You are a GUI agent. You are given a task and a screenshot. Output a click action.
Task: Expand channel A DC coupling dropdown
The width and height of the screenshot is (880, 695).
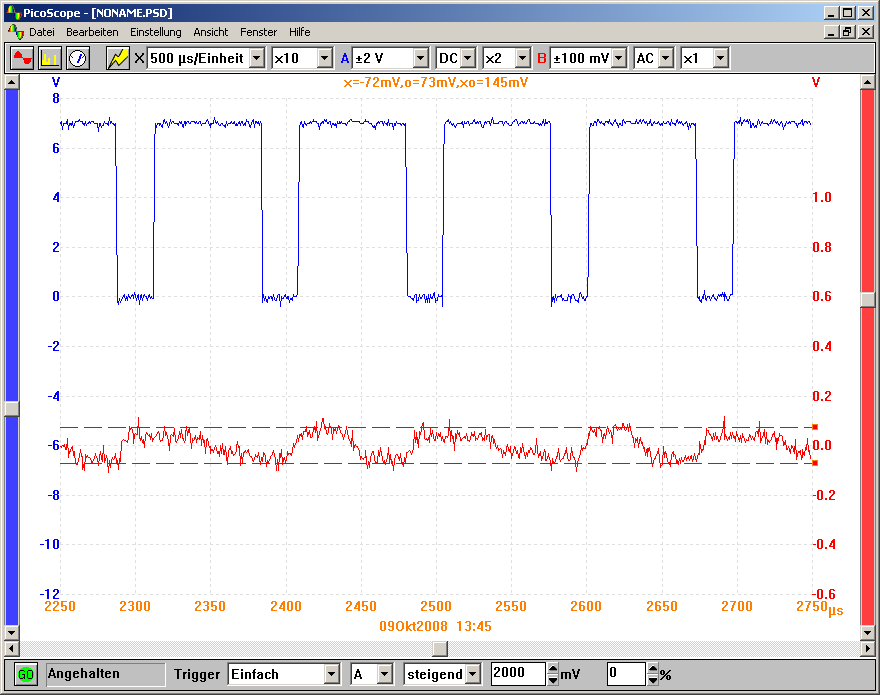tap(468, 58)
